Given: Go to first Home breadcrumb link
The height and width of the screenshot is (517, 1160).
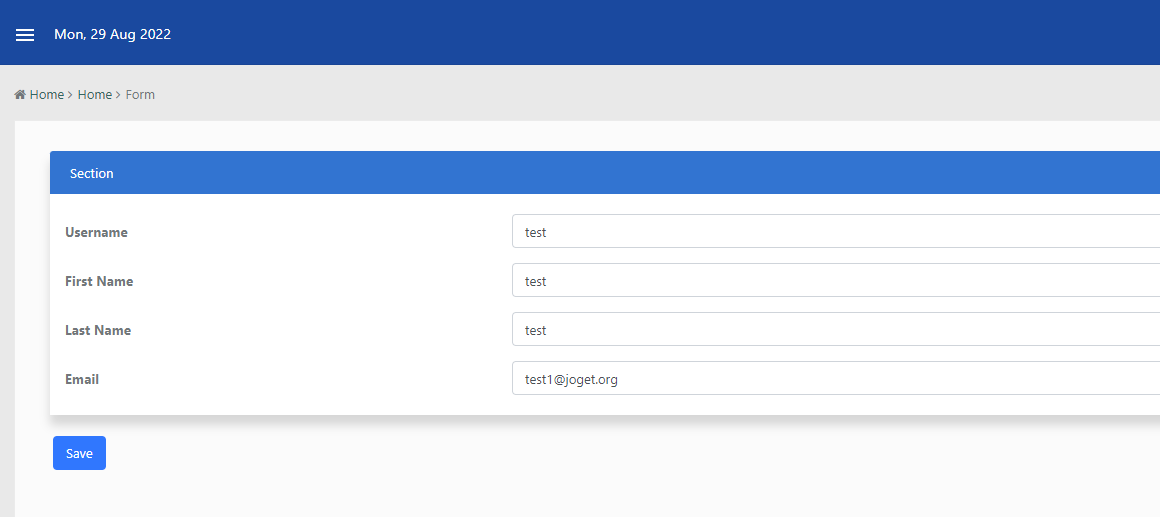Looking at the screenshot, I should click(47, 95).
